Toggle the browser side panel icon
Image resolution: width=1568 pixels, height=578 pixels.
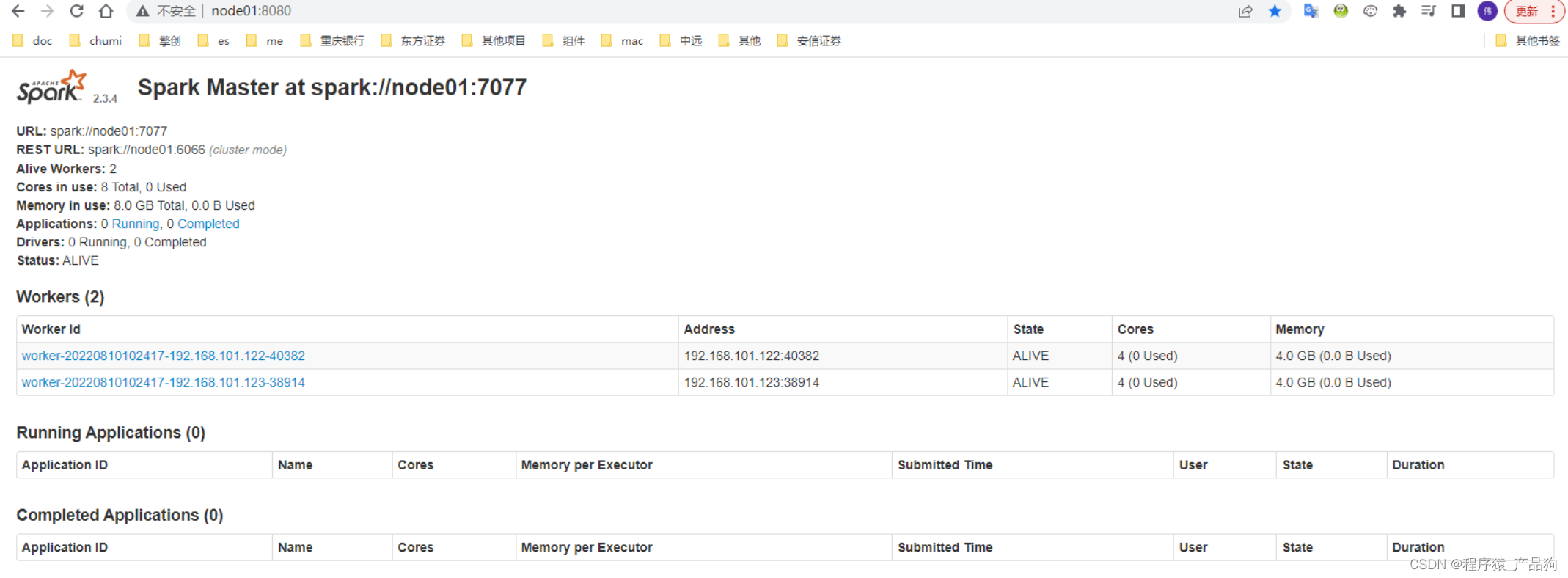[1458, 11]
